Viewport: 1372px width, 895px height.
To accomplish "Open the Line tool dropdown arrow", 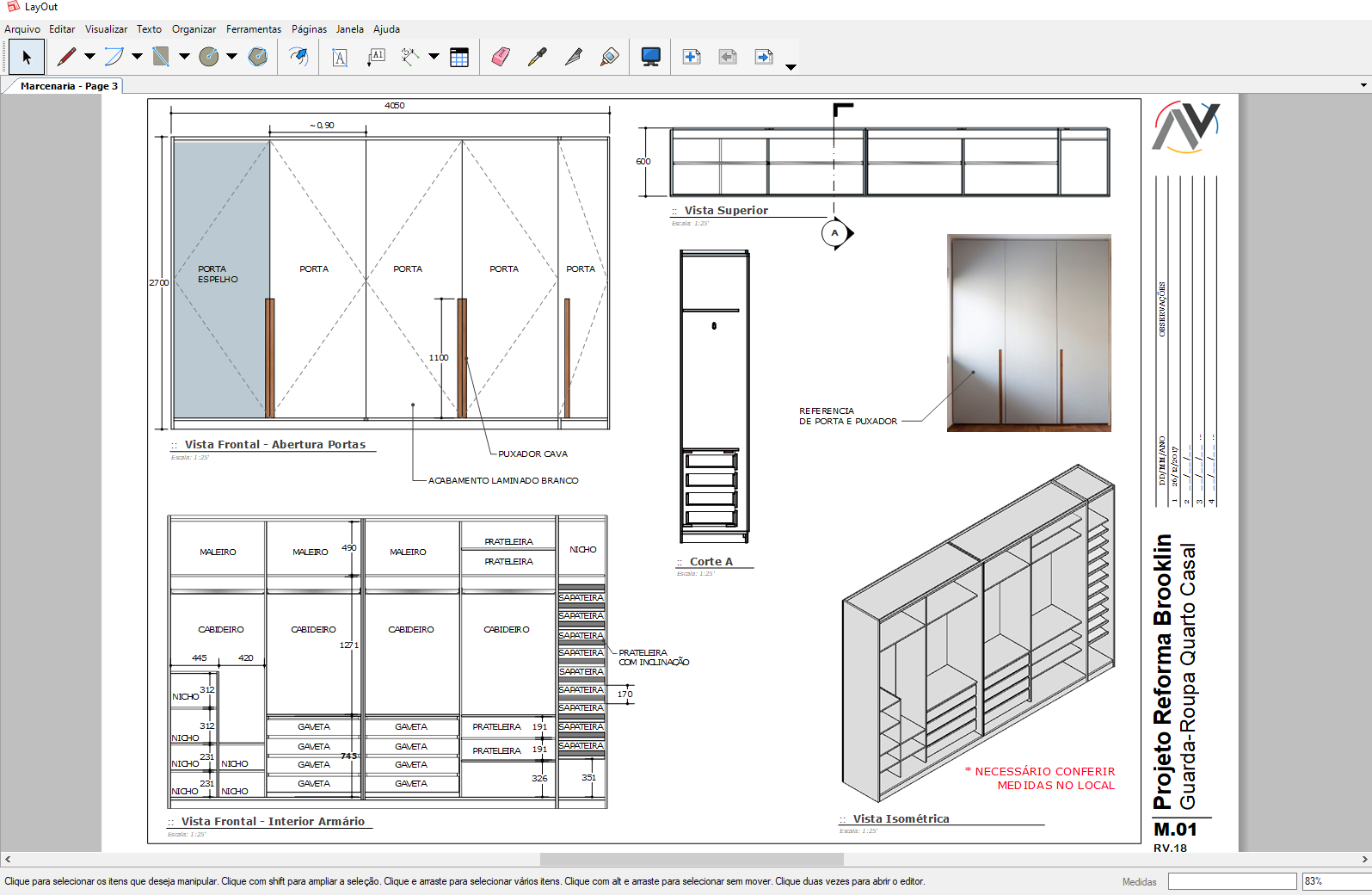I will pyautogui.click(x=89, y=57).
